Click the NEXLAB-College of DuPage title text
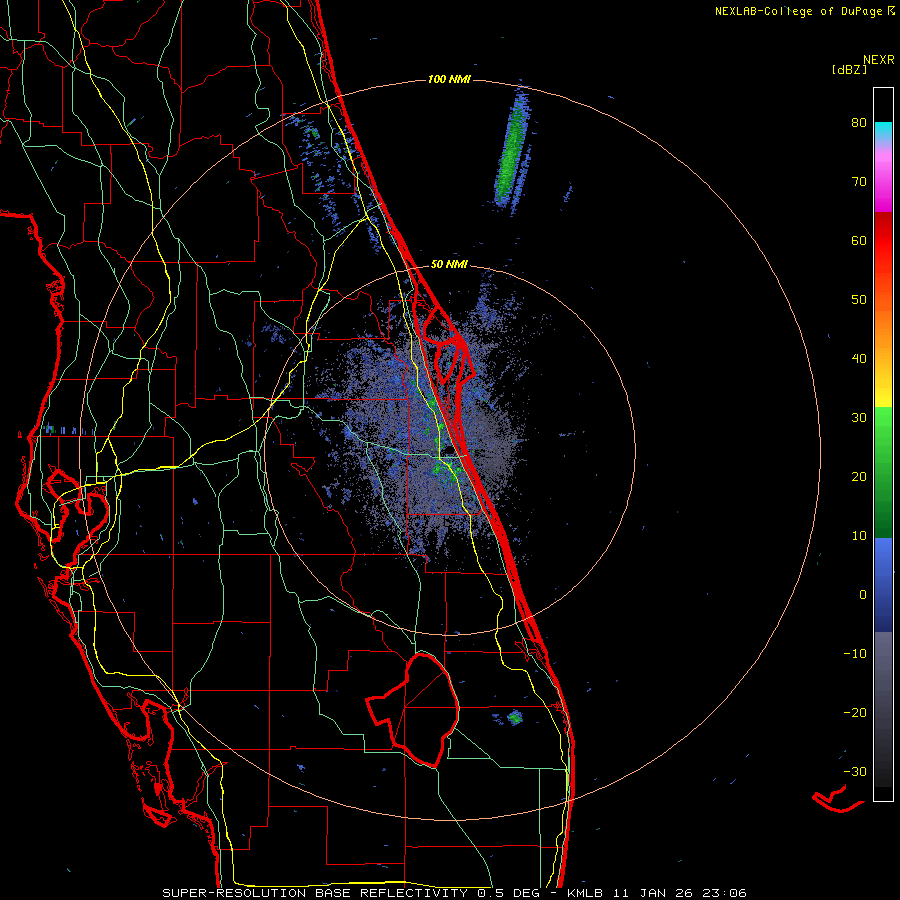Screen dimensions: 900x900 [x=800, y=11]
